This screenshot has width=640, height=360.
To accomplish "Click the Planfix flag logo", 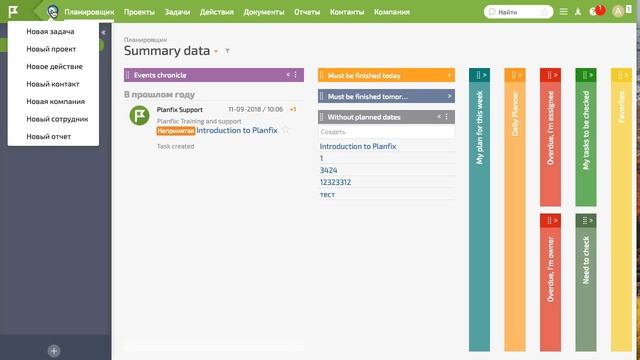I will click(13, 11).
